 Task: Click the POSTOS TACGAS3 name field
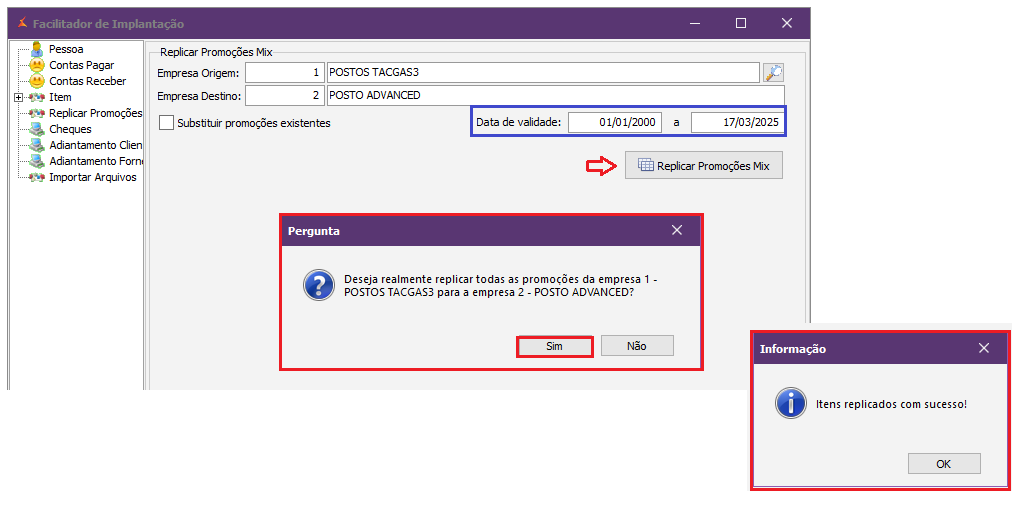point(543,72)
